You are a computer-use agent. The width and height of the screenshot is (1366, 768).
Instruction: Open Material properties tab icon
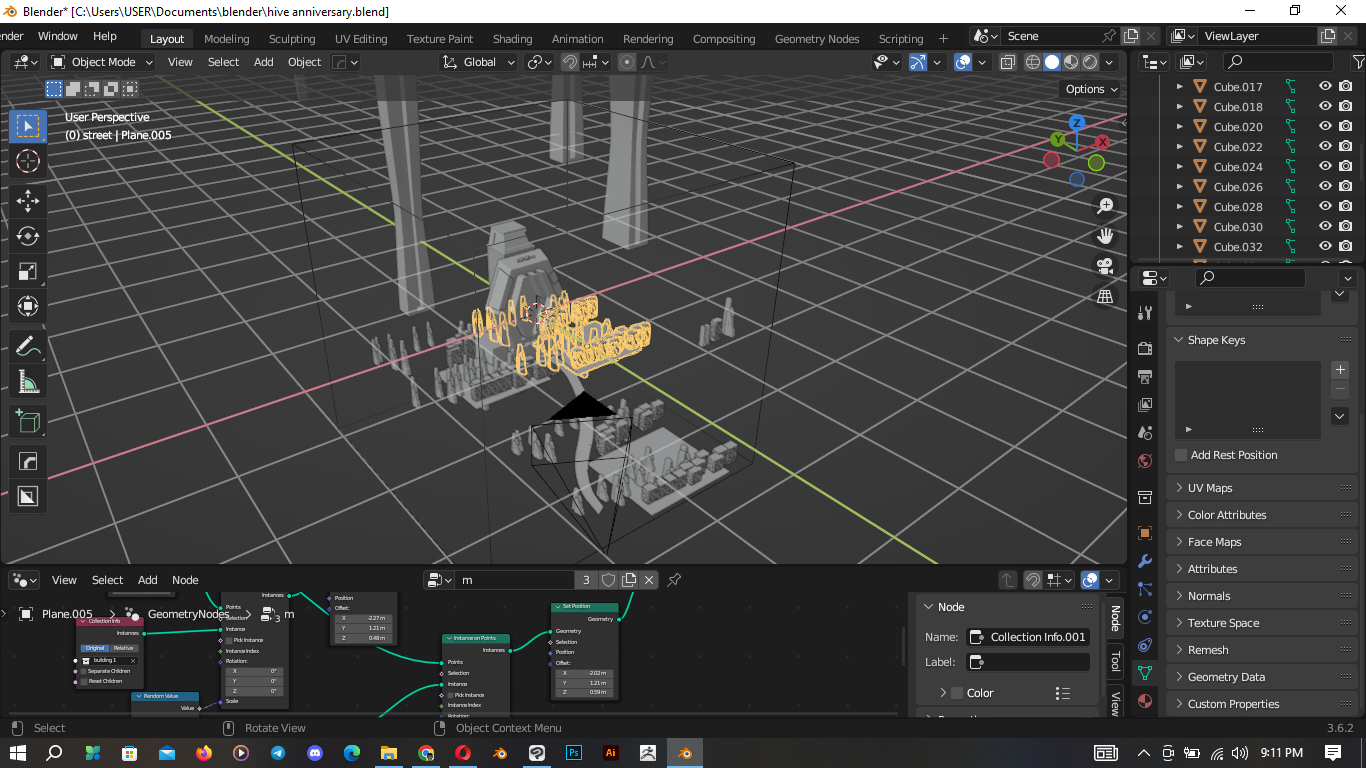1146,701
